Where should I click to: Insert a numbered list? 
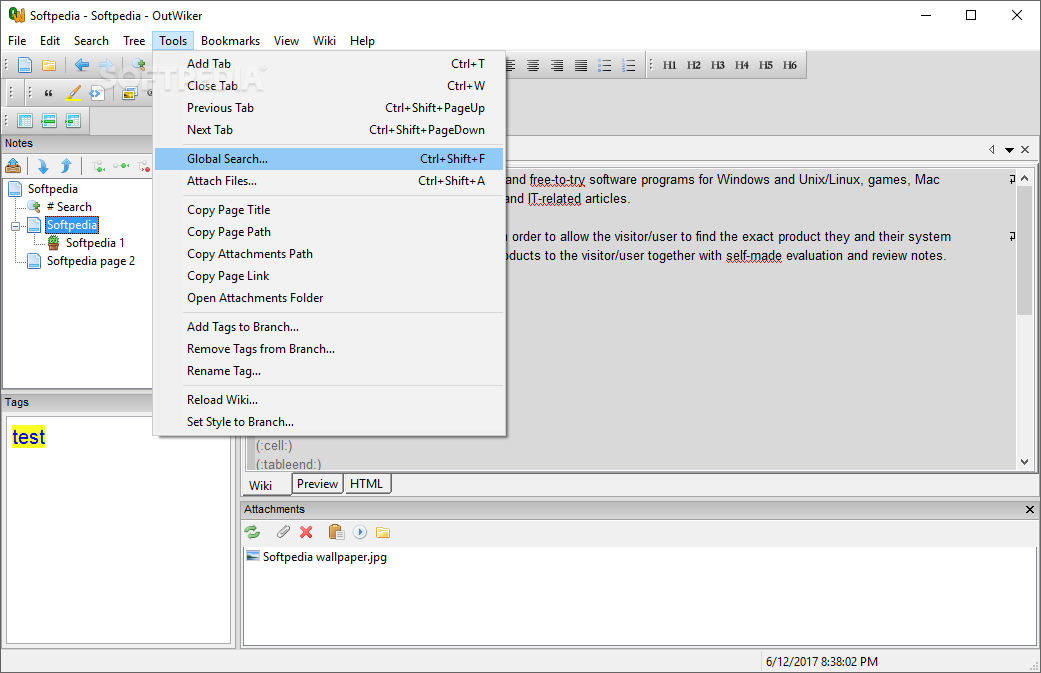pos(629,65)
